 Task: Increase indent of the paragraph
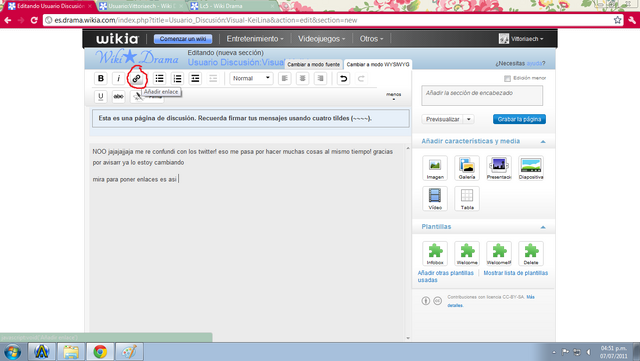(x=195, y=78)
